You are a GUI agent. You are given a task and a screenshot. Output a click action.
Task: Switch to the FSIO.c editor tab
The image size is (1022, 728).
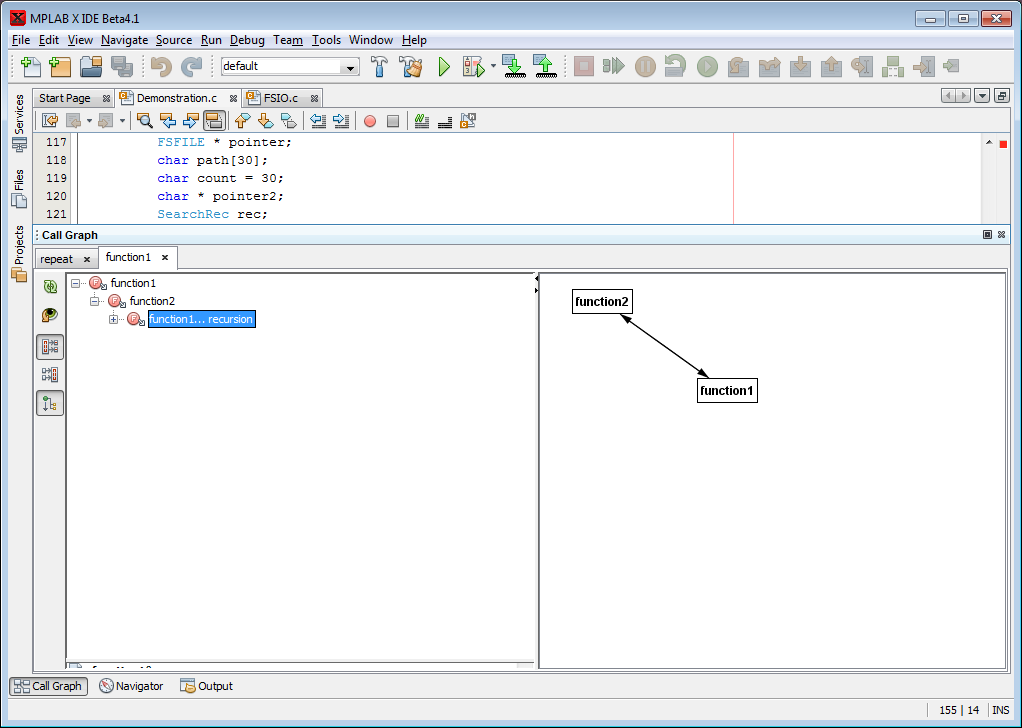[280, 98]
